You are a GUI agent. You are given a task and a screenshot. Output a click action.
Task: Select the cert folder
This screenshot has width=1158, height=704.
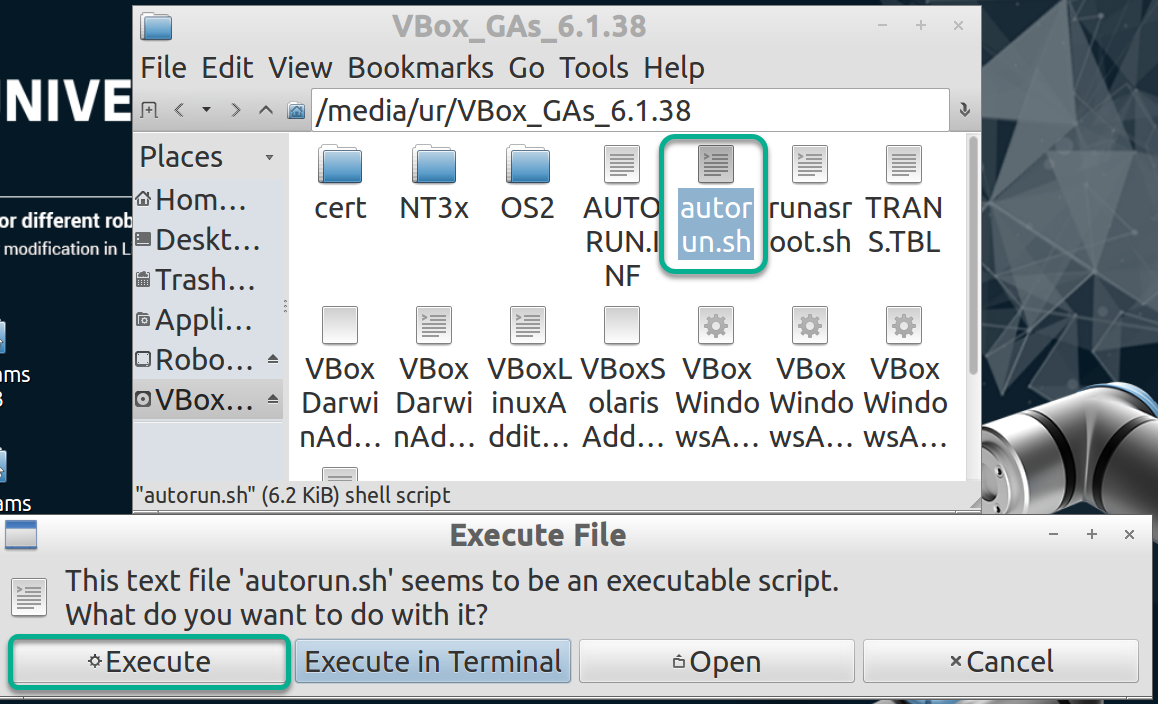[340, 183]
